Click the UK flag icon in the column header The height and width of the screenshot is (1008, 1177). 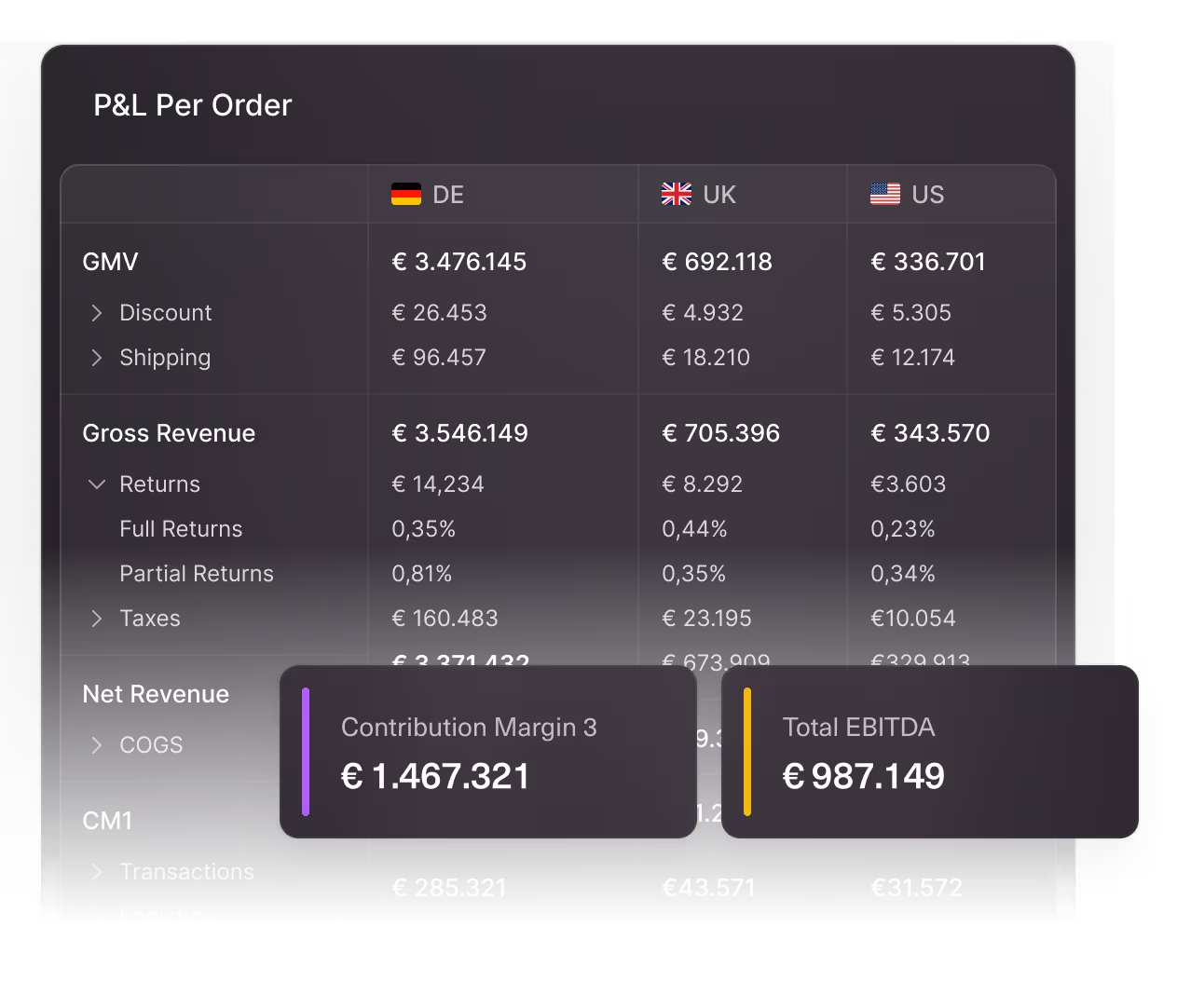[x=677, y=195]
